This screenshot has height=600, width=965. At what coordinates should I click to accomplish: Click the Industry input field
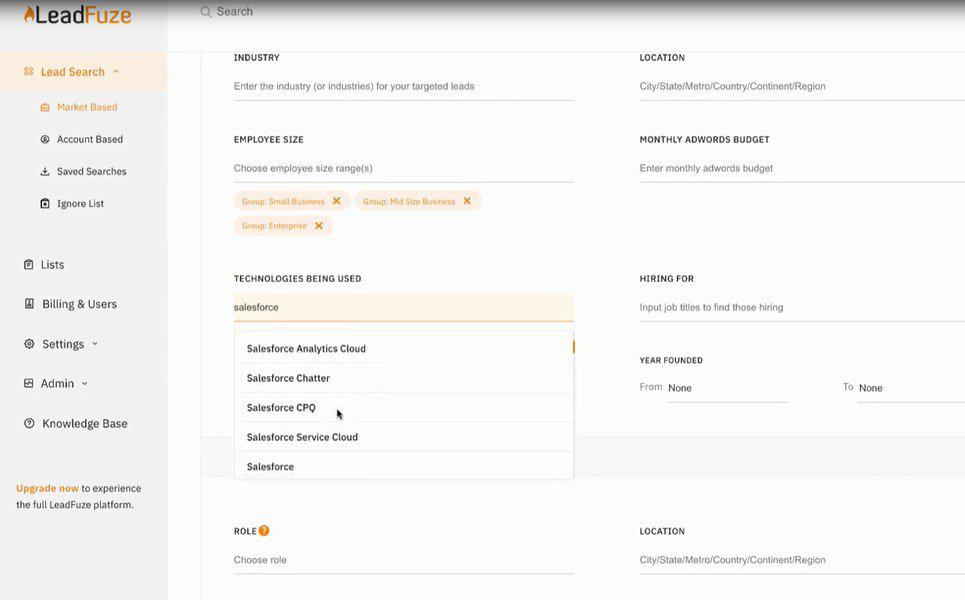[404, 86]
